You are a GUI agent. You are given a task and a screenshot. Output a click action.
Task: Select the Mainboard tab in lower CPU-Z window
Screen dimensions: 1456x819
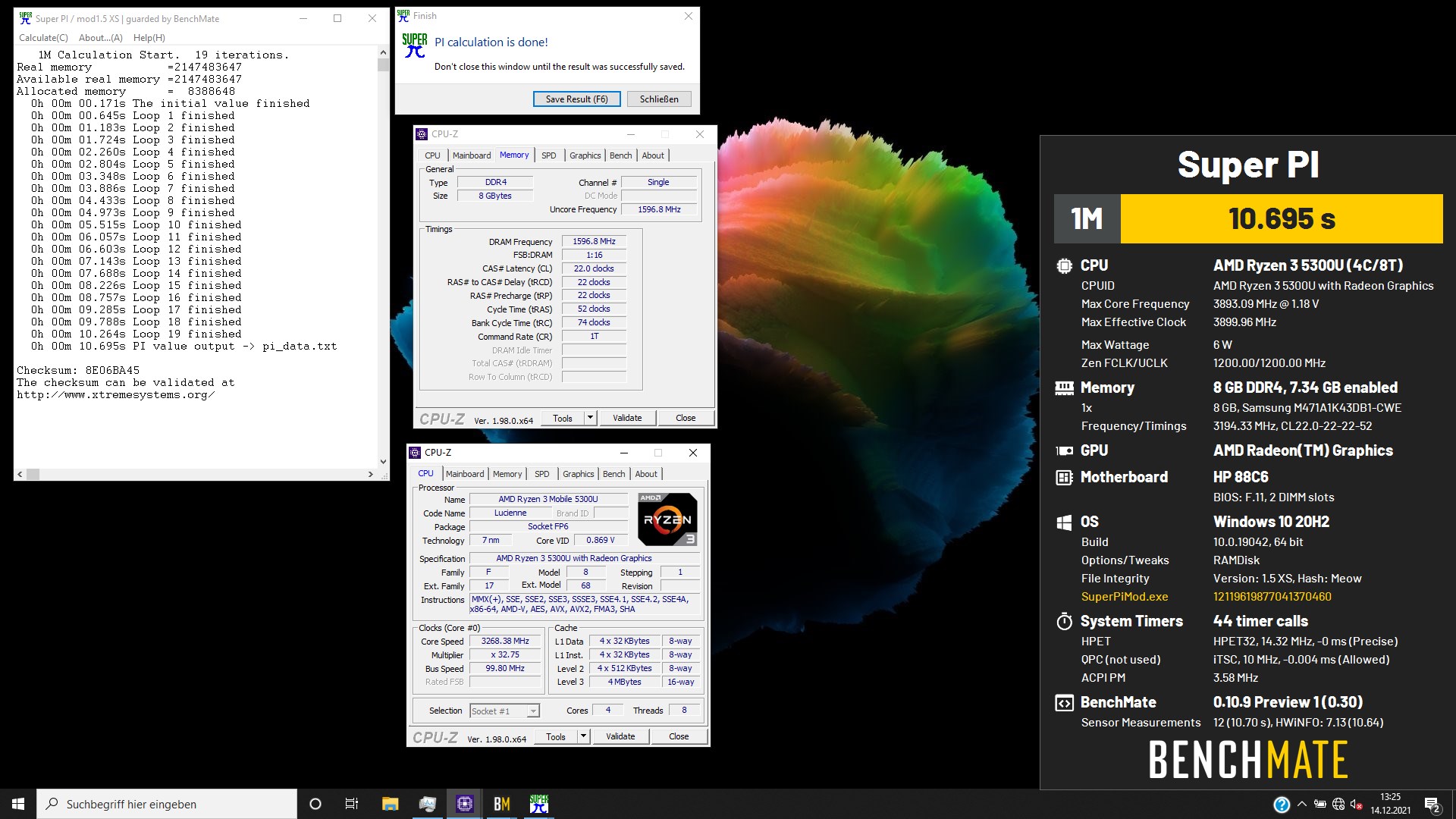coord(465,474)
